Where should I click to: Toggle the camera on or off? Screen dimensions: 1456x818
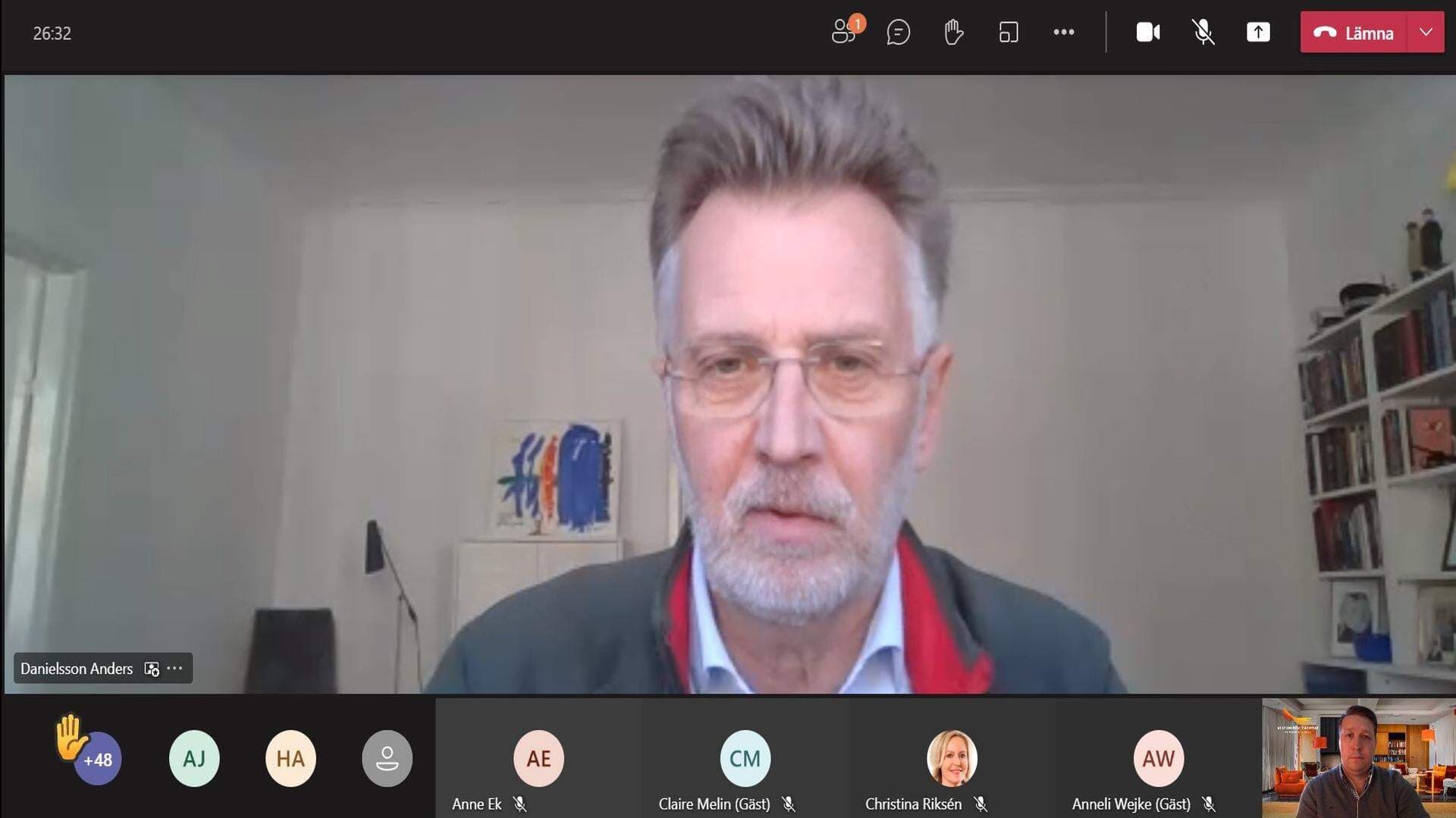click(x=1147, y=33)
